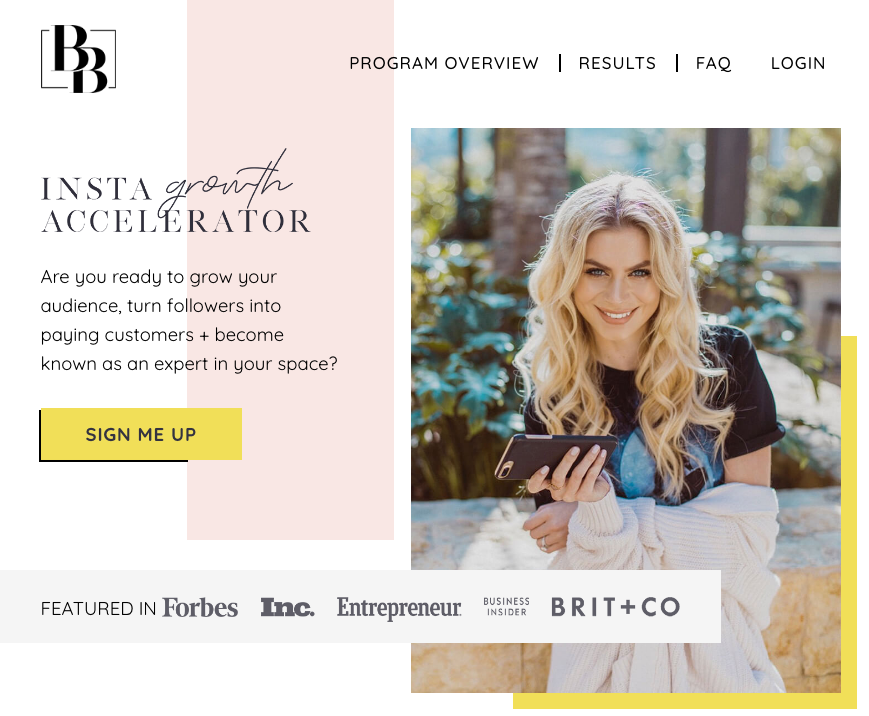Click the BB logo icon
The width and height of the screenshot is (869, 716).
pos(79,59)
